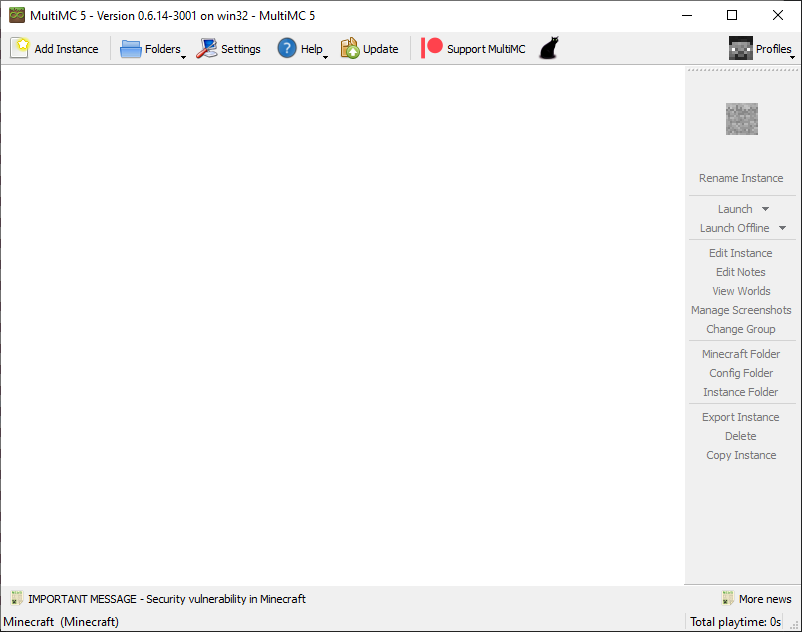Click the Support MultiMC label
The image size is (802, 632).
[486, 49]
